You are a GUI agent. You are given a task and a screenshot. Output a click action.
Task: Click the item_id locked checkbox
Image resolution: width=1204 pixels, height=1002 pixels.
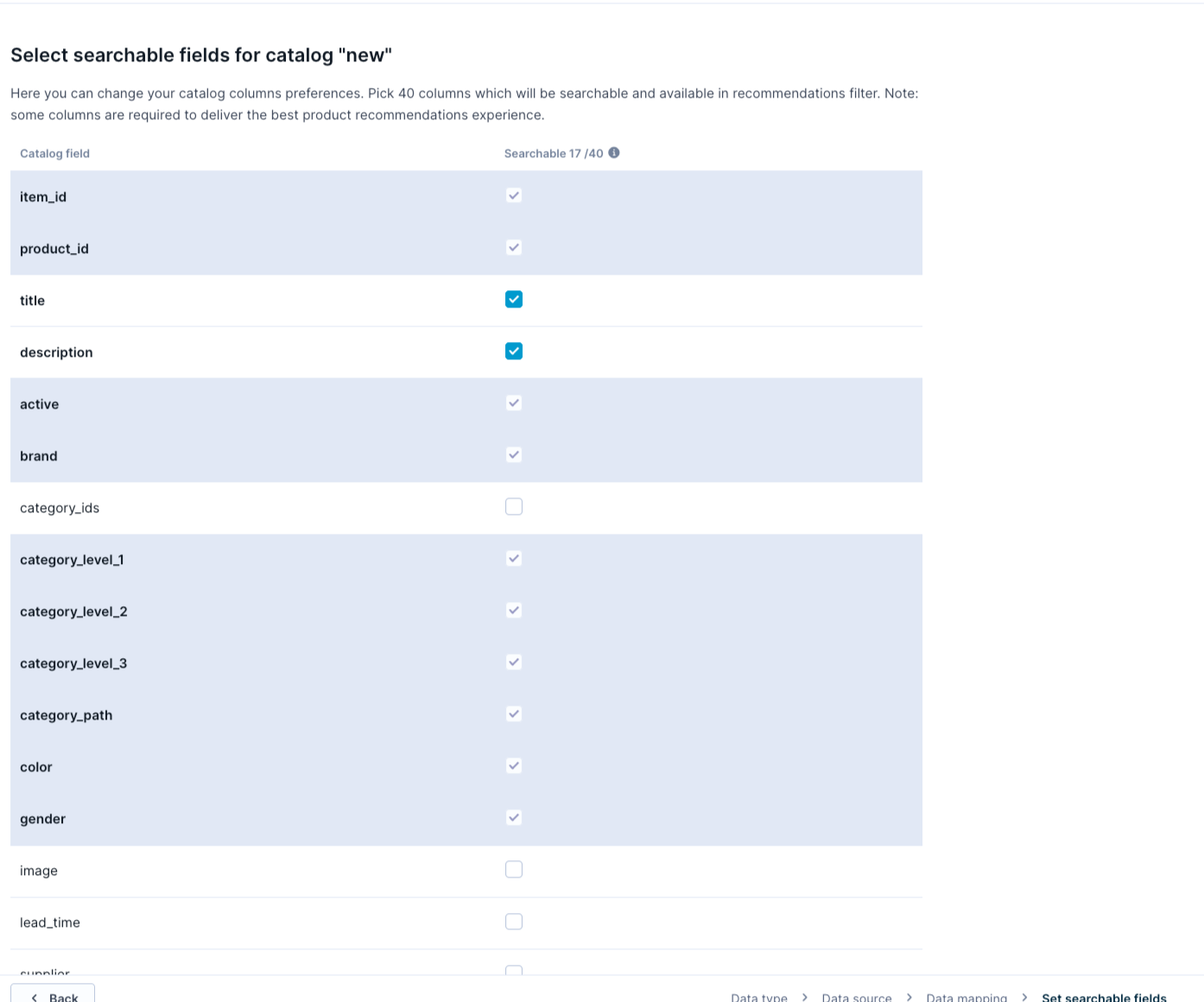[x=514, y=195]
